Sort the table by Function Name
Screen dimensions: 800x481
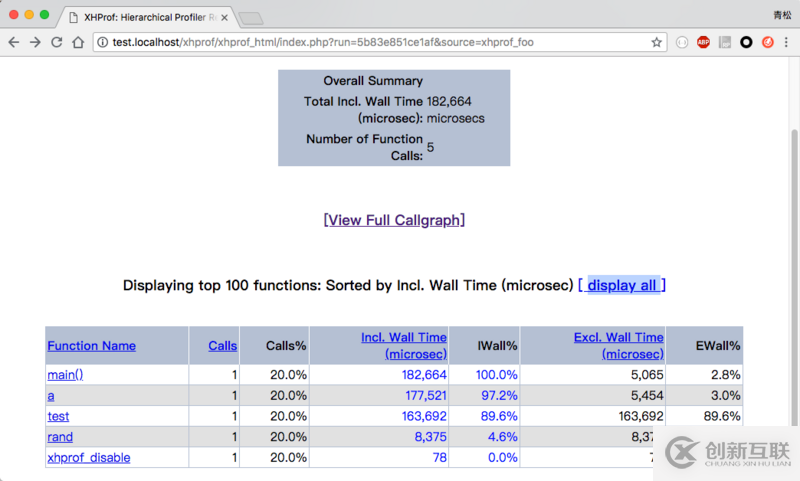point(91,346)
